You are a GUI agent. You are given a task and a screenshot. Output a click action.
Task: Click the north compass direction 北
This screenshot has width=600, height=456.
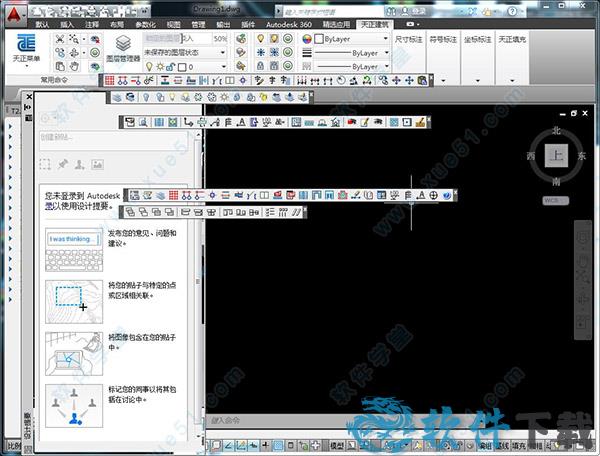pos(556,131)
